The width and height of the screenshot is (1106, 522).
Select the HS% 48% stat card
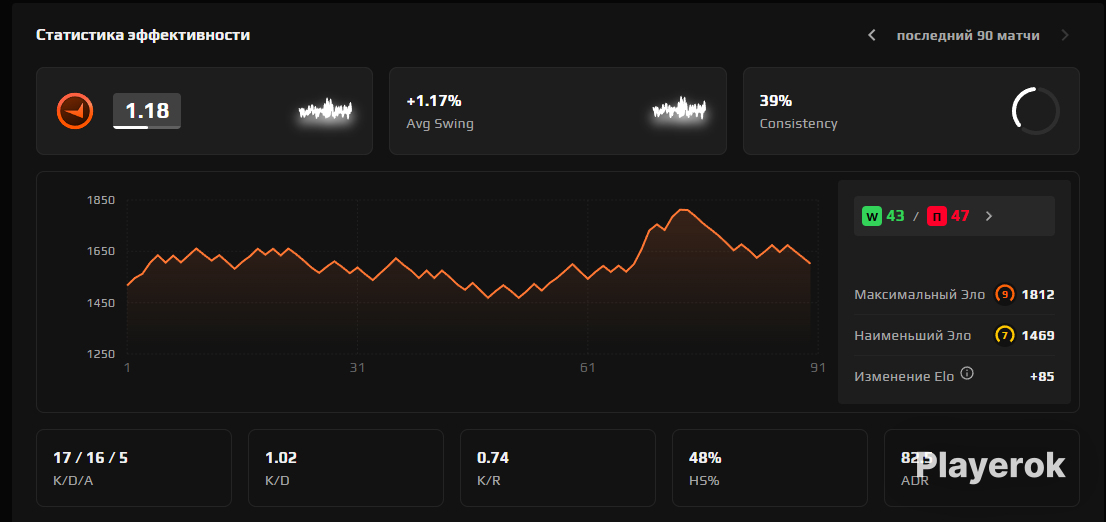770,468
